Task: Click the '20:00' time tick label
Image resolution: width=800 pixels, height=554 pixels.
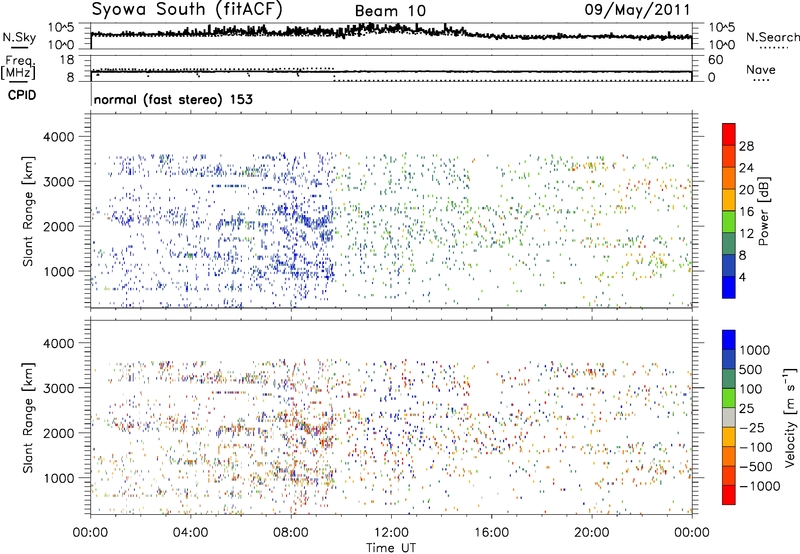Action: (592, 533)
